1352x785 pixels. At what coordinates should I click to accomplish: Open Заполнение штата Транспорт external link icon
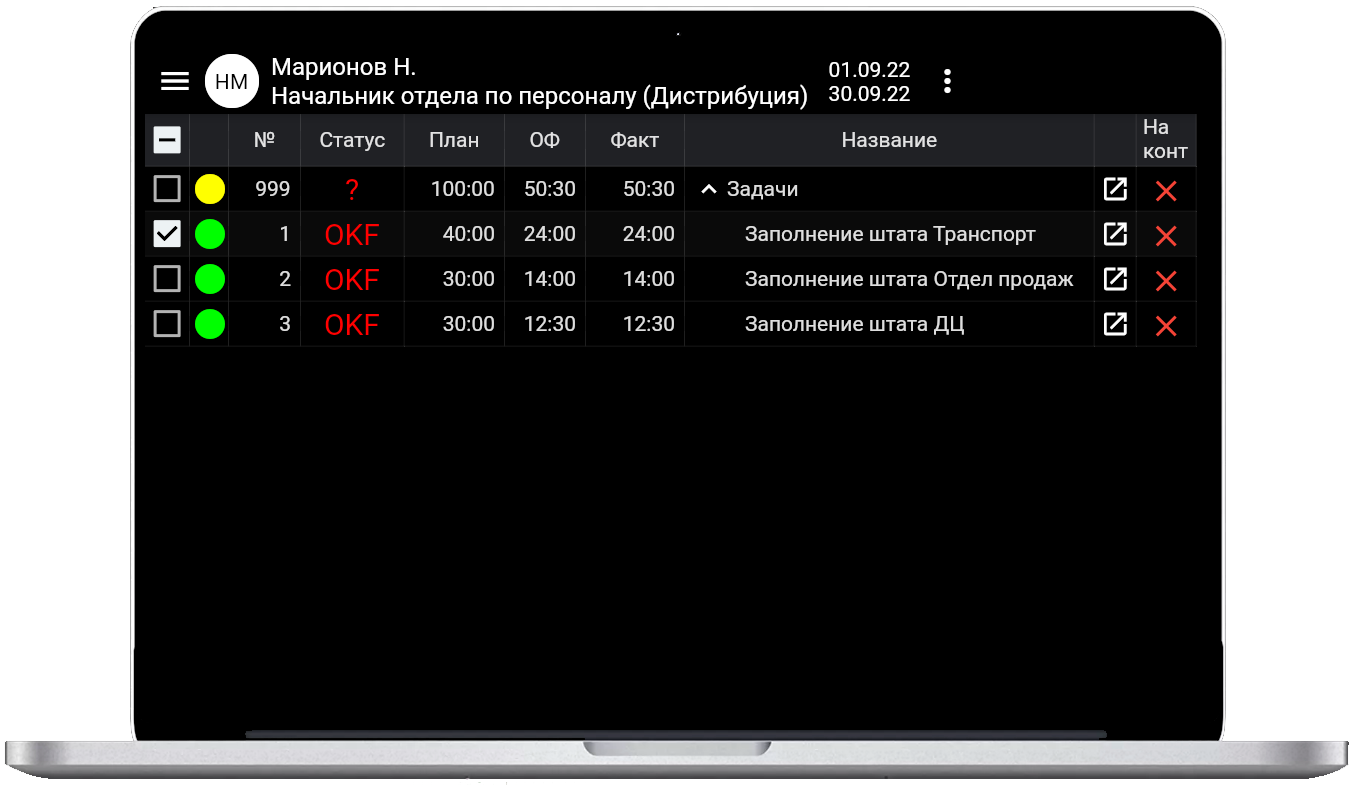click(x=1115, y=234)
